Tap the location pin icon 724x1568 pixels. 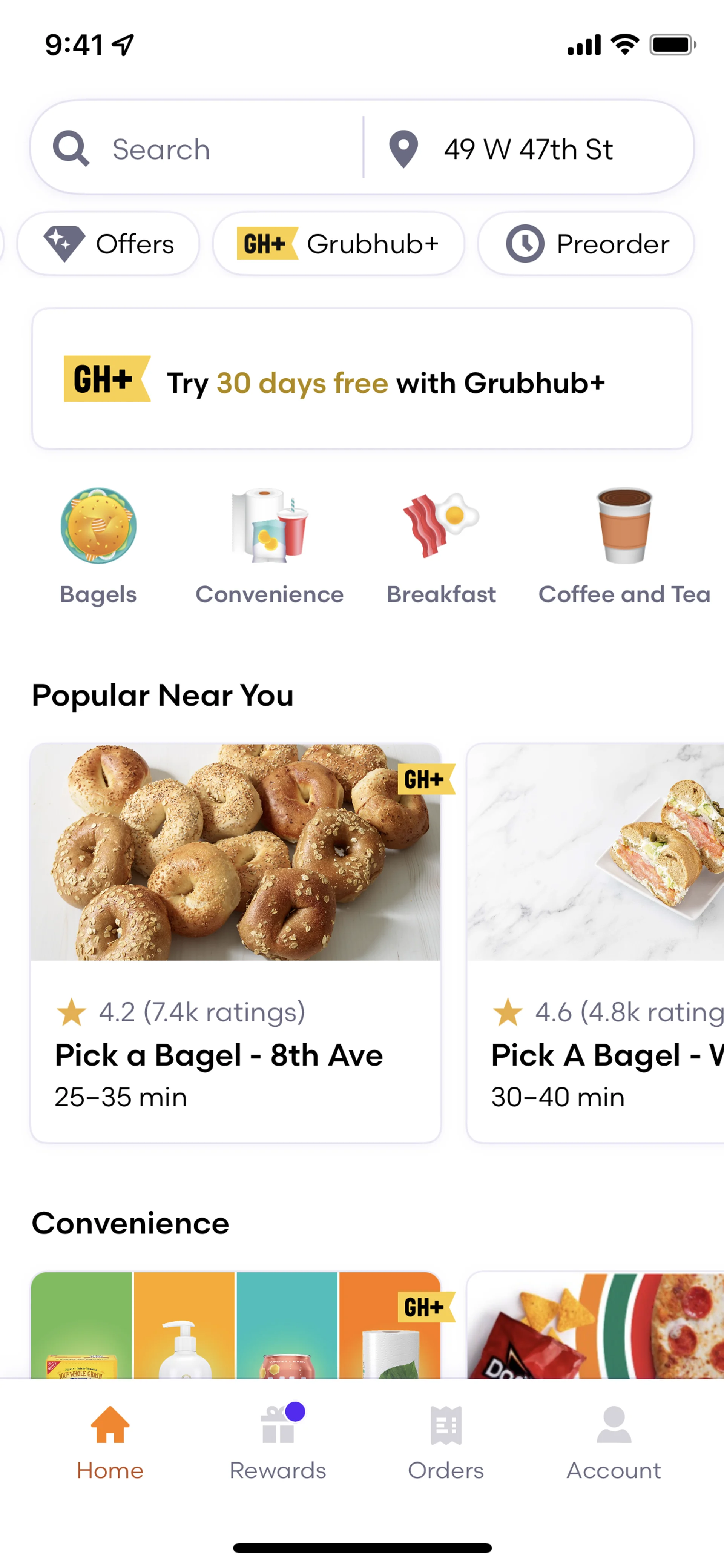403,149
